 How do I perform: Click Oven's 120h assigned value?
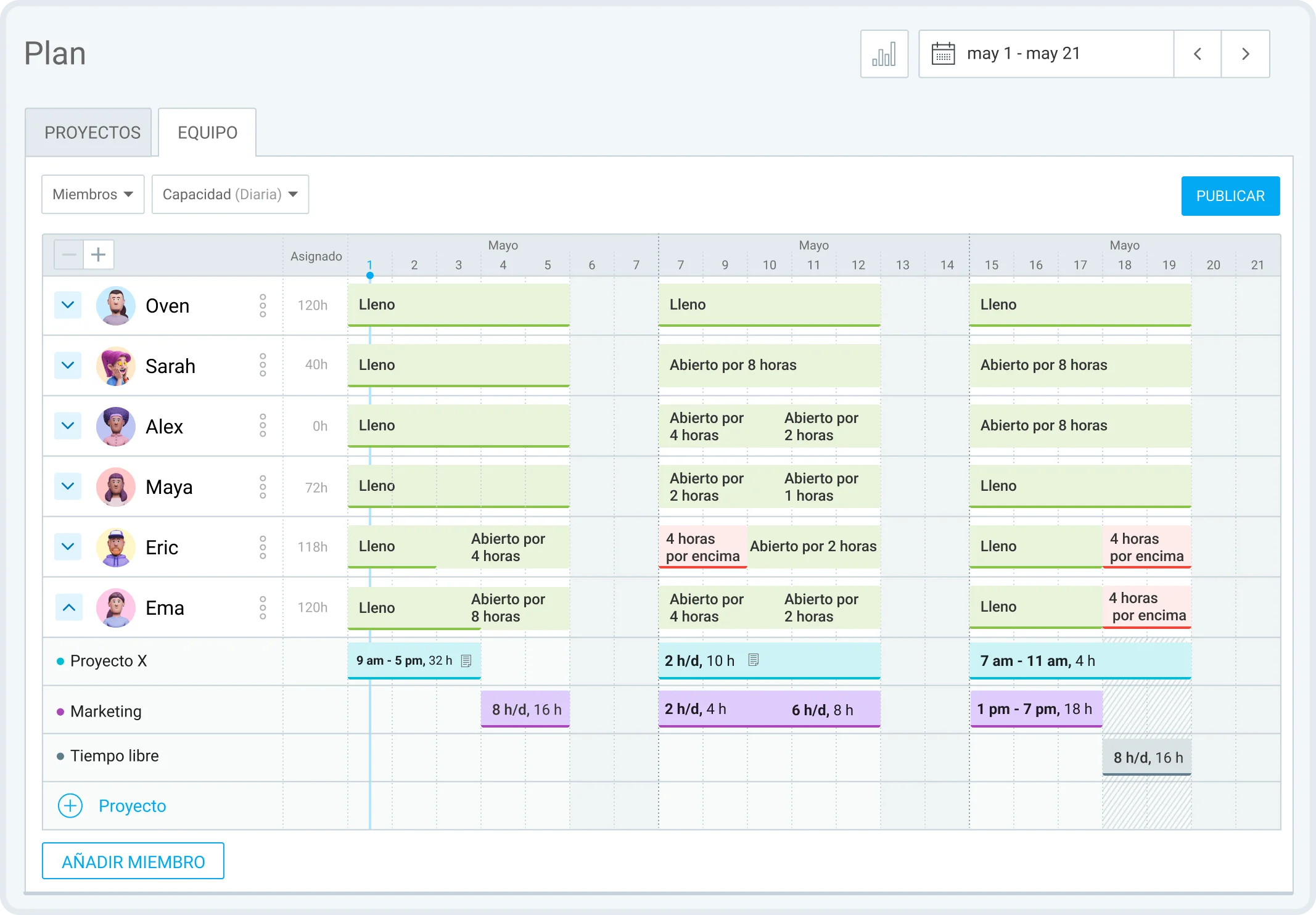(x=313, y=305)
